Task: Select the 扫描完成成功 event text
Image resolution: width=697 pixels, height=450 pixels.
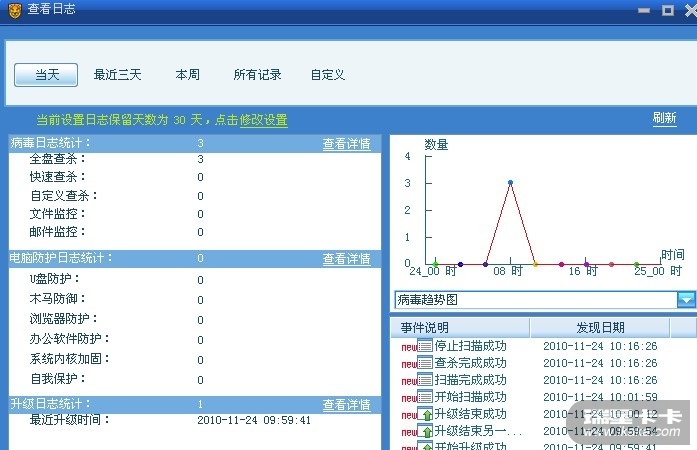Action: 471,380
